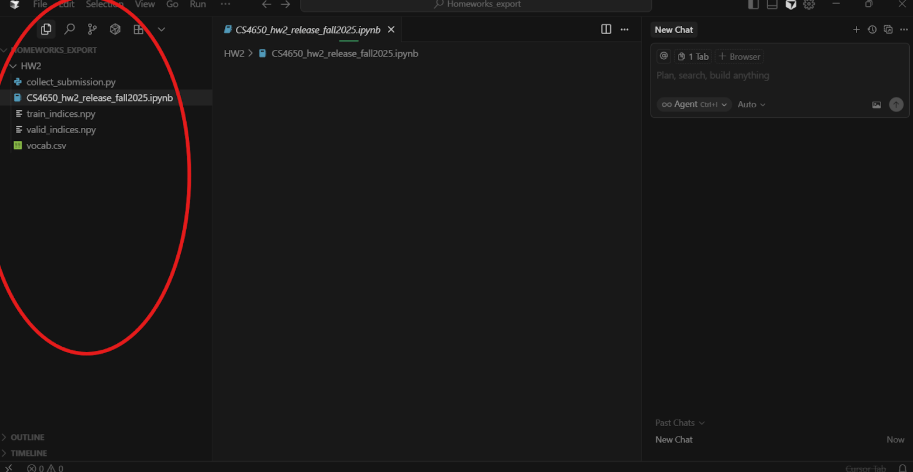Click the Homeworks_export command center search box
913x472 pixels.
(476, 5)
